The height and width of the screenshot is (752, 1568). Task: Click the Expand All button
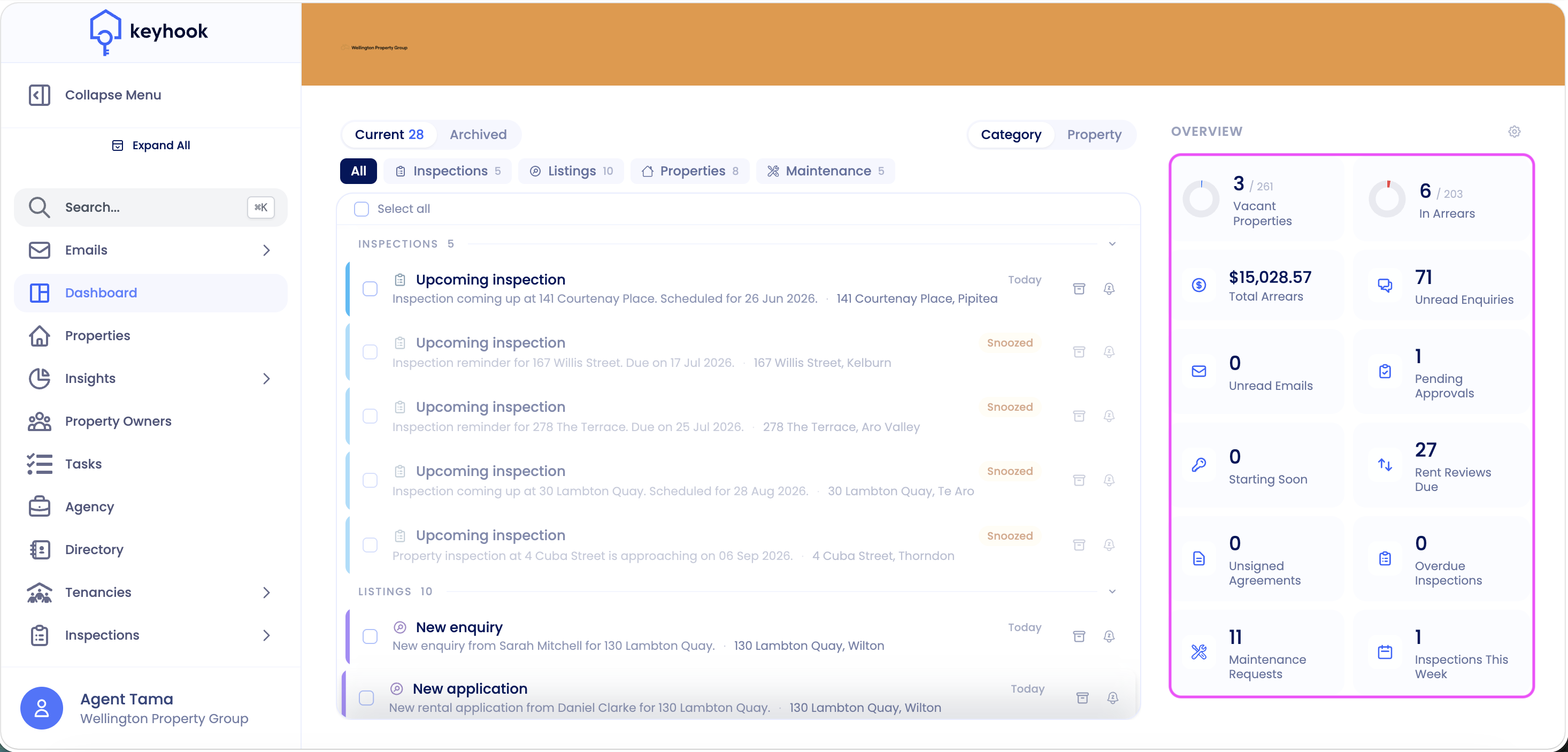pos(151,145)
